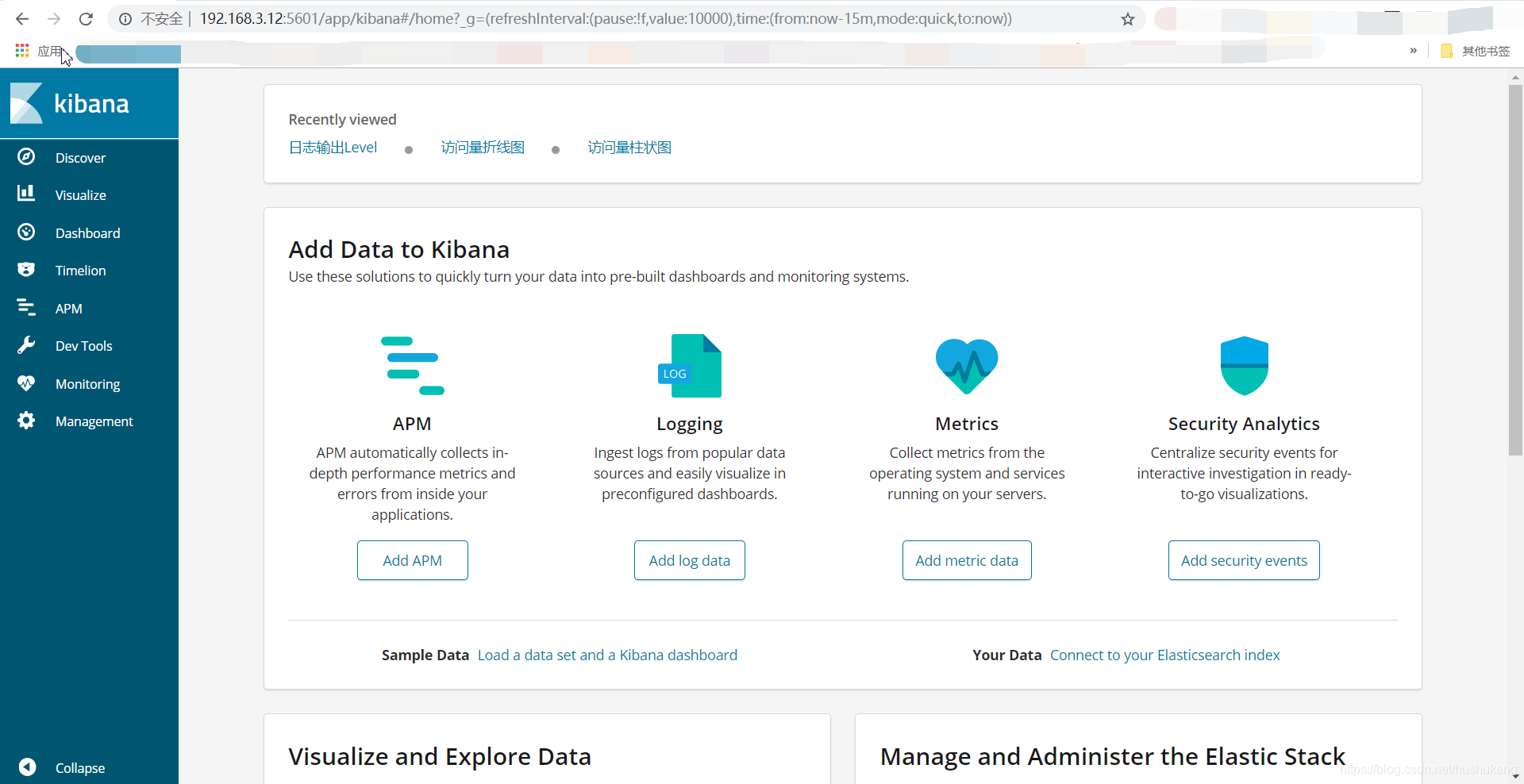Open recently viewed 日志输出Level

pyautogui.click(x=333, y=148)
